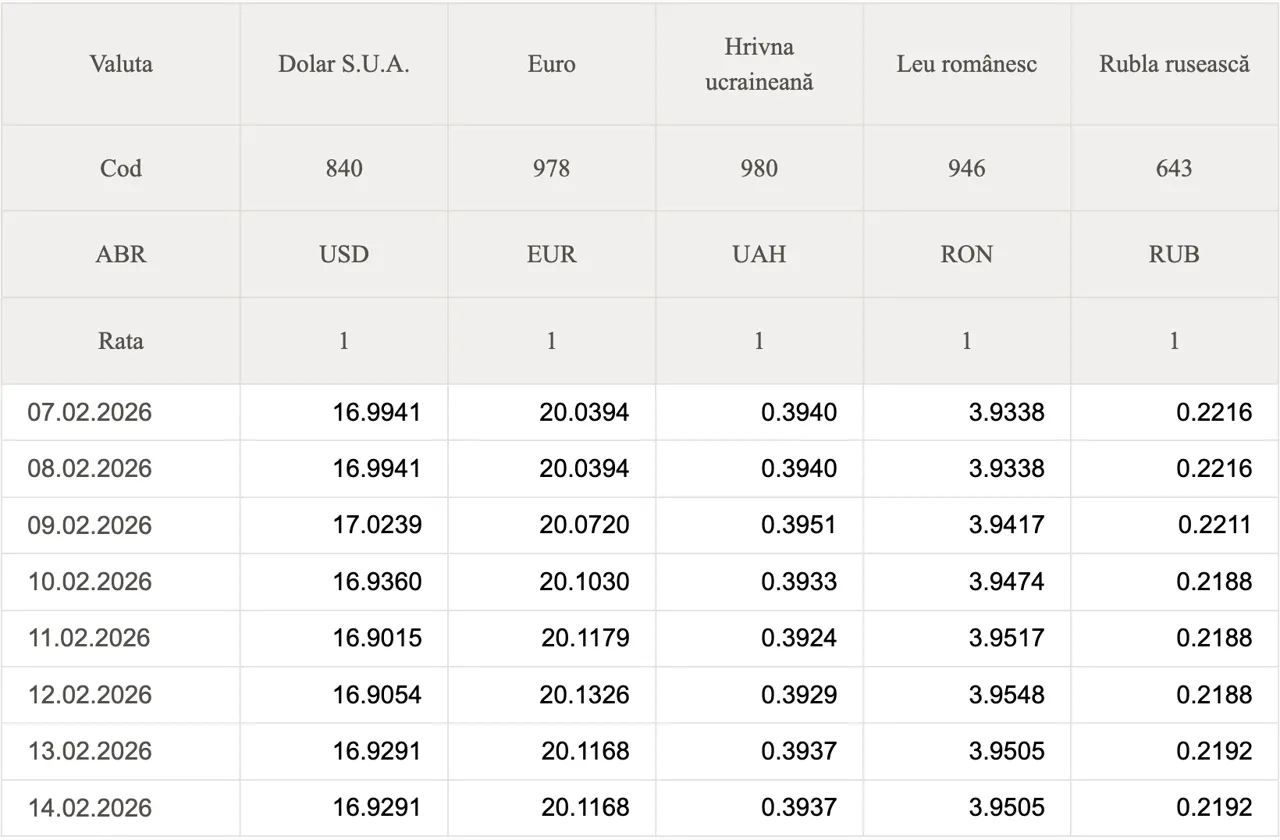1280x840 pixels.
Task: Click the USD abbreviation cell
Action: click(x=344, y=254)
